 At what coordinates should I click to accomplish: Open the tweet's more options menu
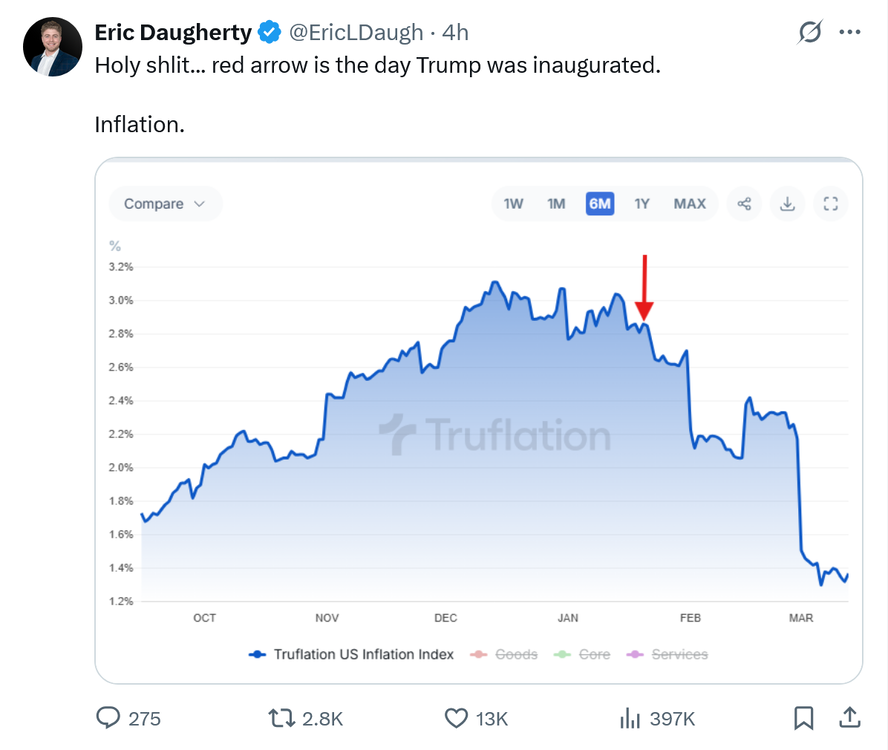849,33
